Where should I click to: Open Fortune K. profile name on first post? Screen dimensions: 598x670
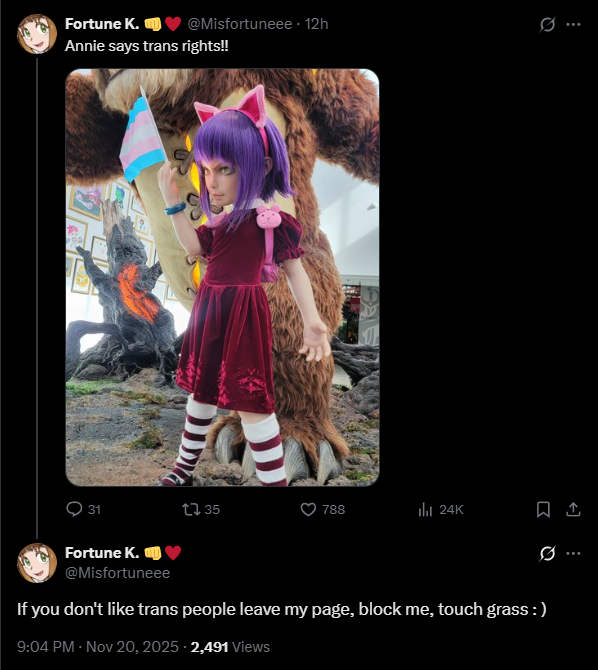[102, 24]
